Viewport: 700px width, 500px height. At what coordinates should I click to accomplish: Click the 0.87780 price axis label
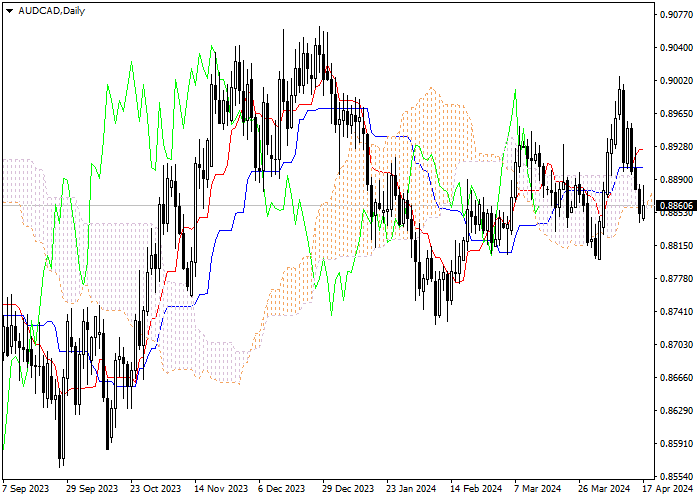[x=676, y=279]
